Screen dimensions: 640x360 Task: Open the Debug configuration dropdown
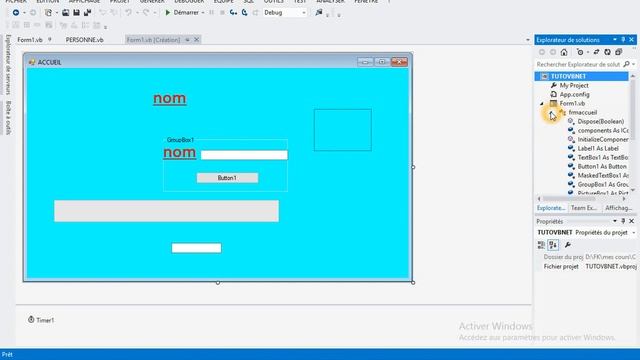[x=304, y=13]
